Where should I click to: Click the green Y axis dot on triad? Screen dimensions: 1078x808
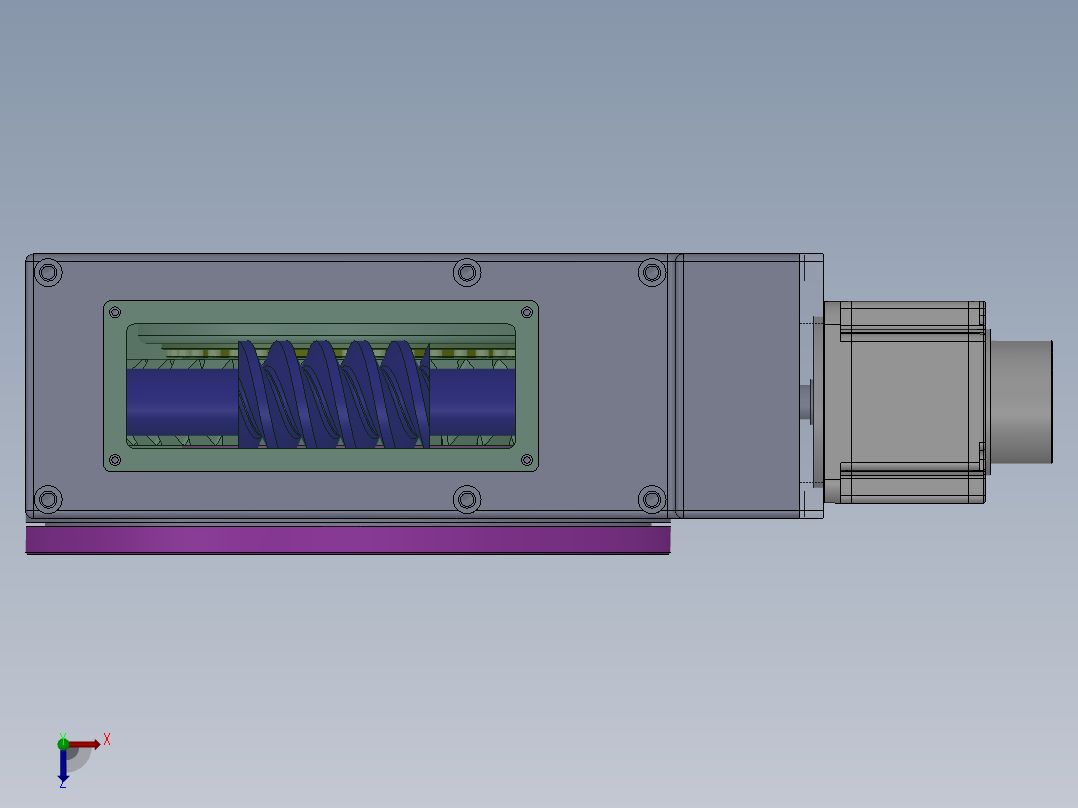click(x=63, y=744)
